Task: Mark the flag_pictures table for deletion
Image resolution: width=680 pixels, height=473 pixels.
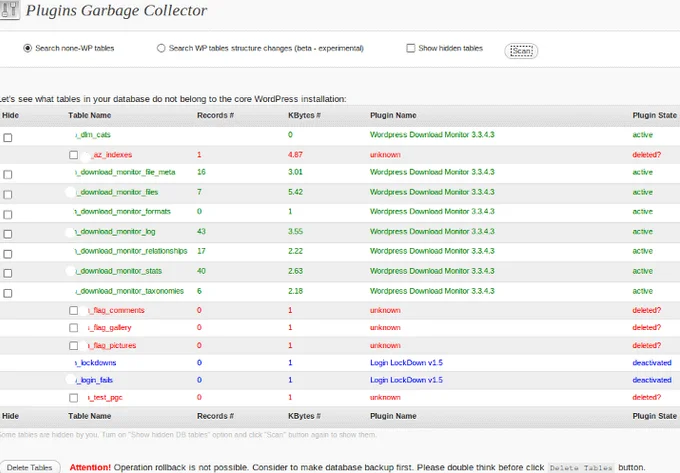Action: pyautogui.click(x=74, y=345)
